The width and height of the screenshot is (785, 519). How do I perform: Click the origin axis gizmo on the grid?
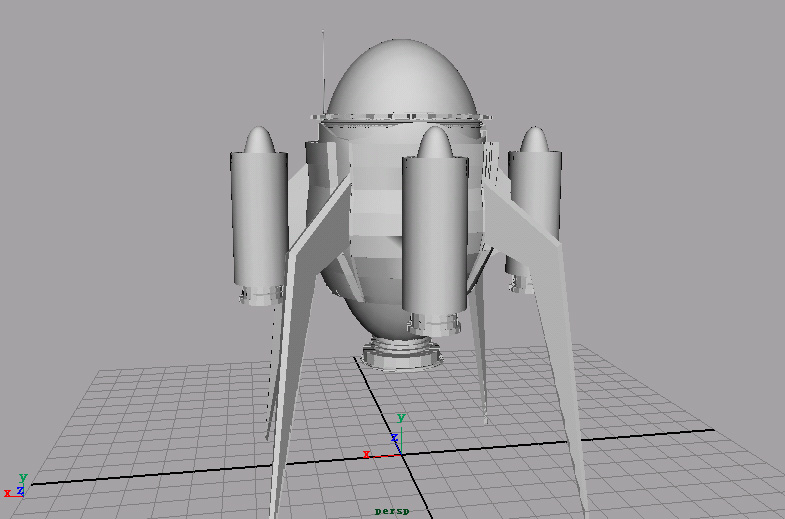click(385, 436)
